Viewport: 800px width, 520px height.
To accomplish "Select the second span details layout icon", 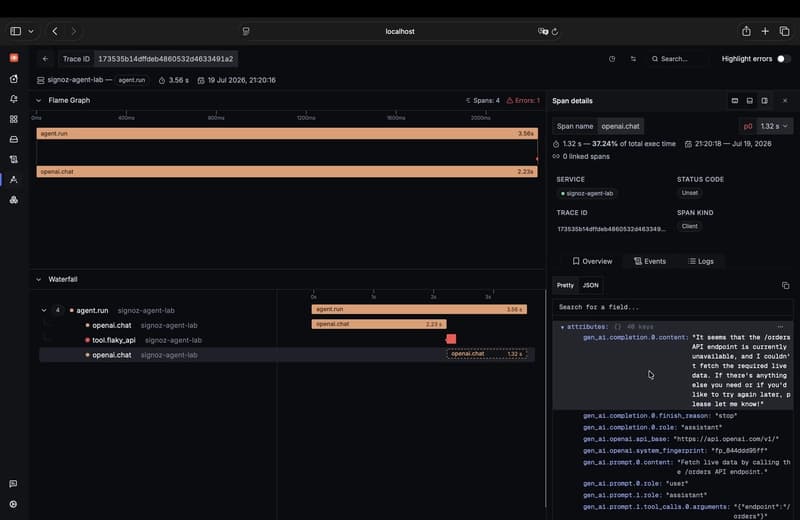I will click(x=749, y=101).
